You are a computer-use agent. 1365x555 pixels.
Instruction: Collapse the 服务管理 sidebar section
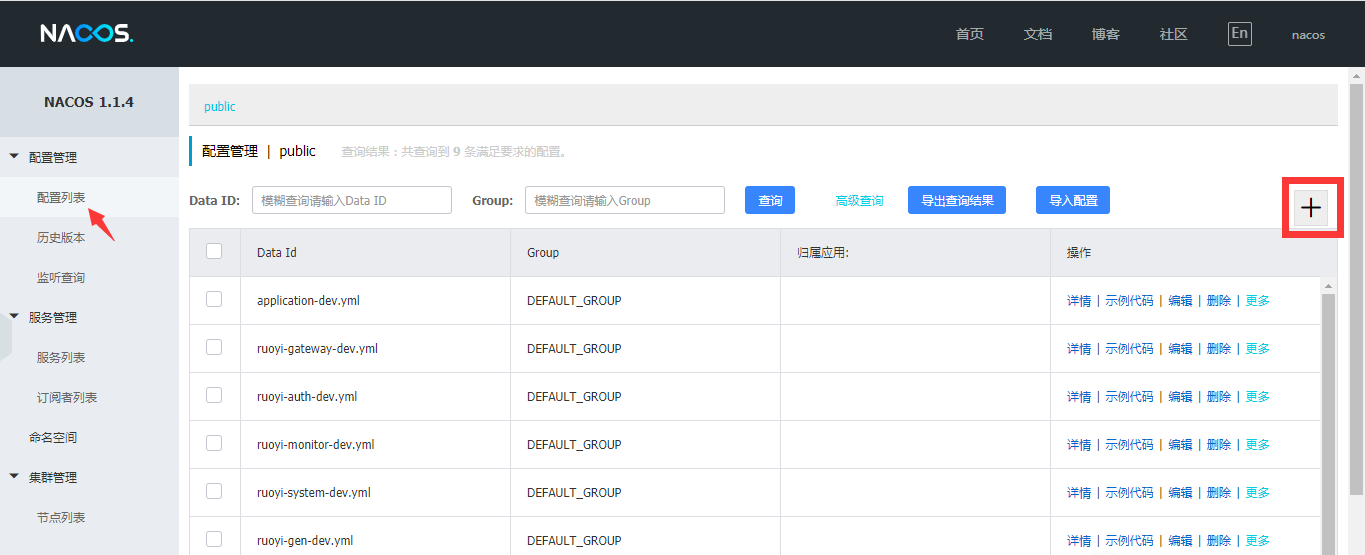coord(14,317)
